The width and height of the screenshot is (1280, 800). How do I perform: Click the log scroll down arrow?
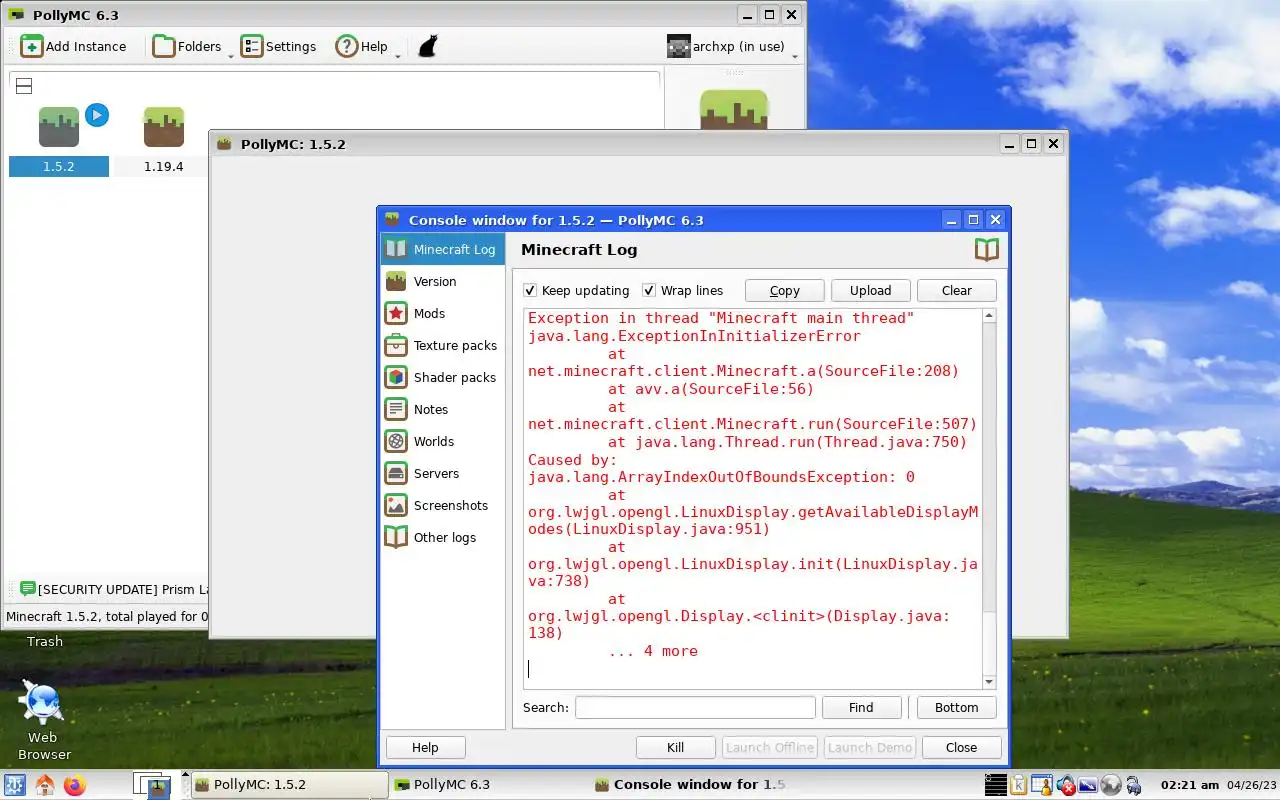(x=989, y=681)
